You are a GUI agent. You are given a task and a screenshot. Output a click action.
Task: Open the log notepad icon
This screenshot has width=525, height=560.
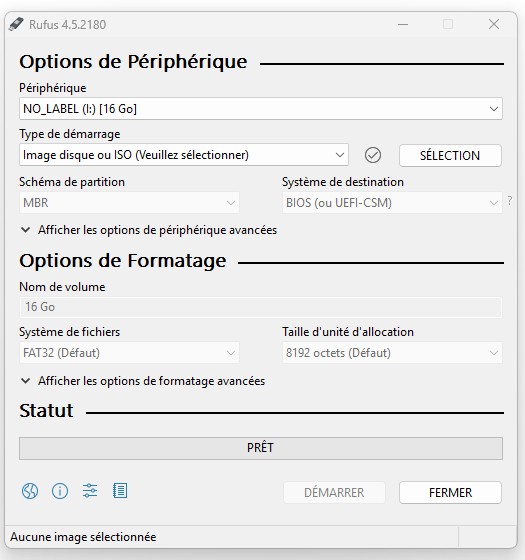[120, 491]
